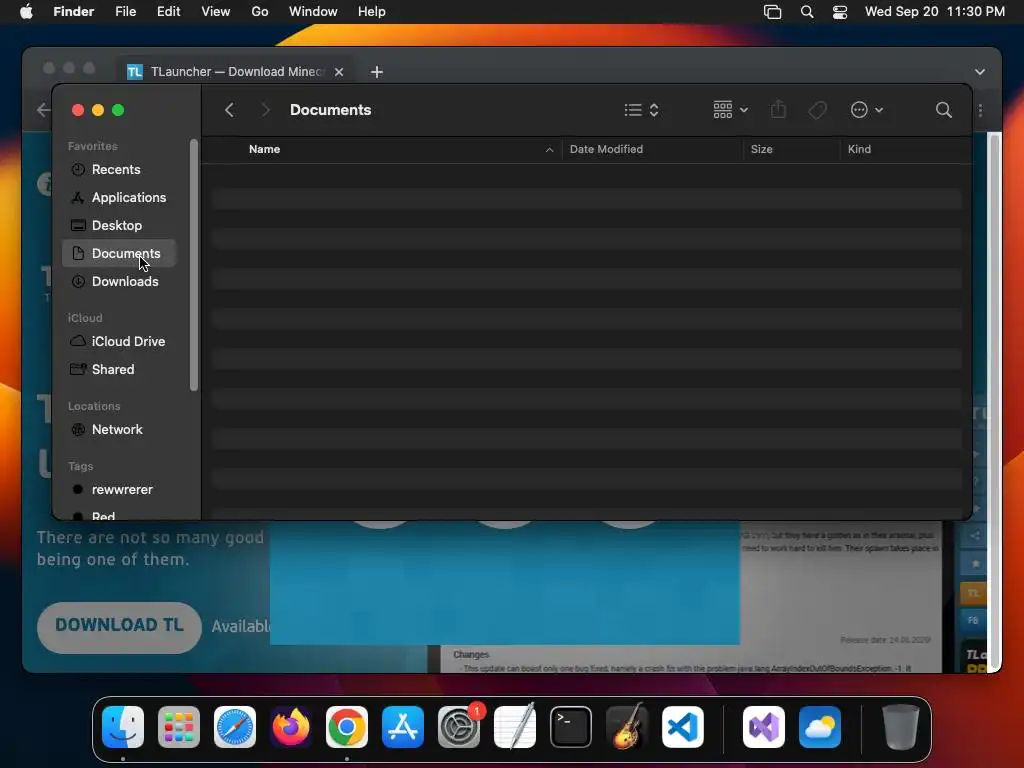Open Google Chrome from Dock
Screen dimensions: 1024x768
(x=347, y=727)
